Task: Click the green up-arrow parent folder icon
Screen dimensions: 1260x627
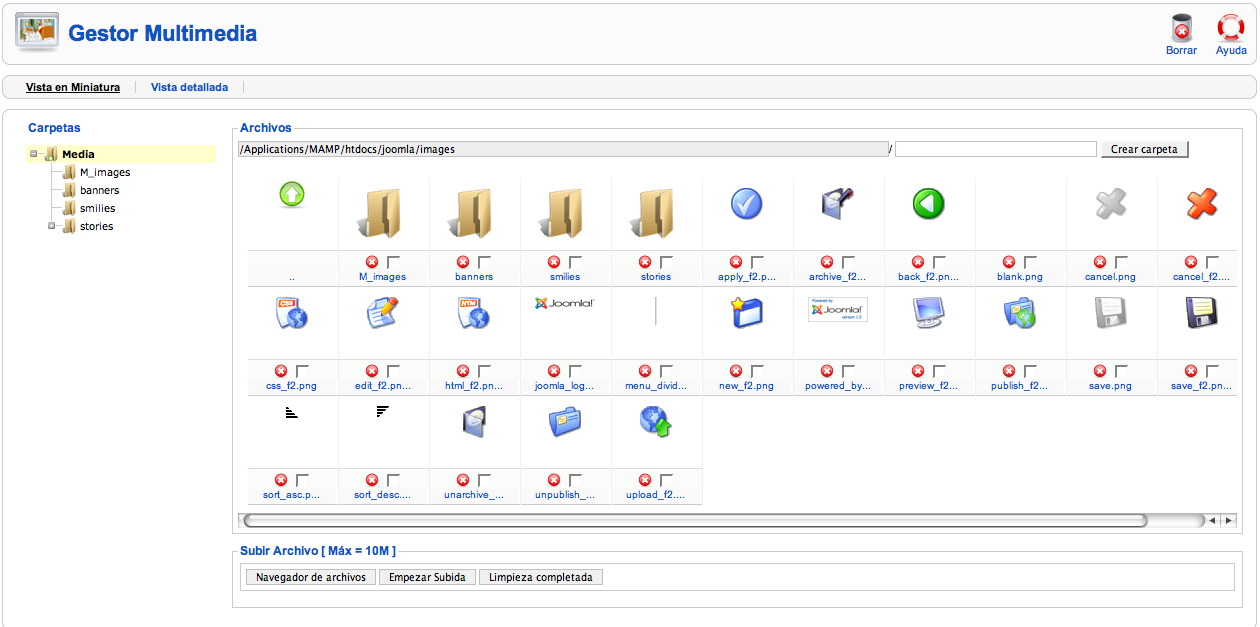Action: [x=292, y=194]
